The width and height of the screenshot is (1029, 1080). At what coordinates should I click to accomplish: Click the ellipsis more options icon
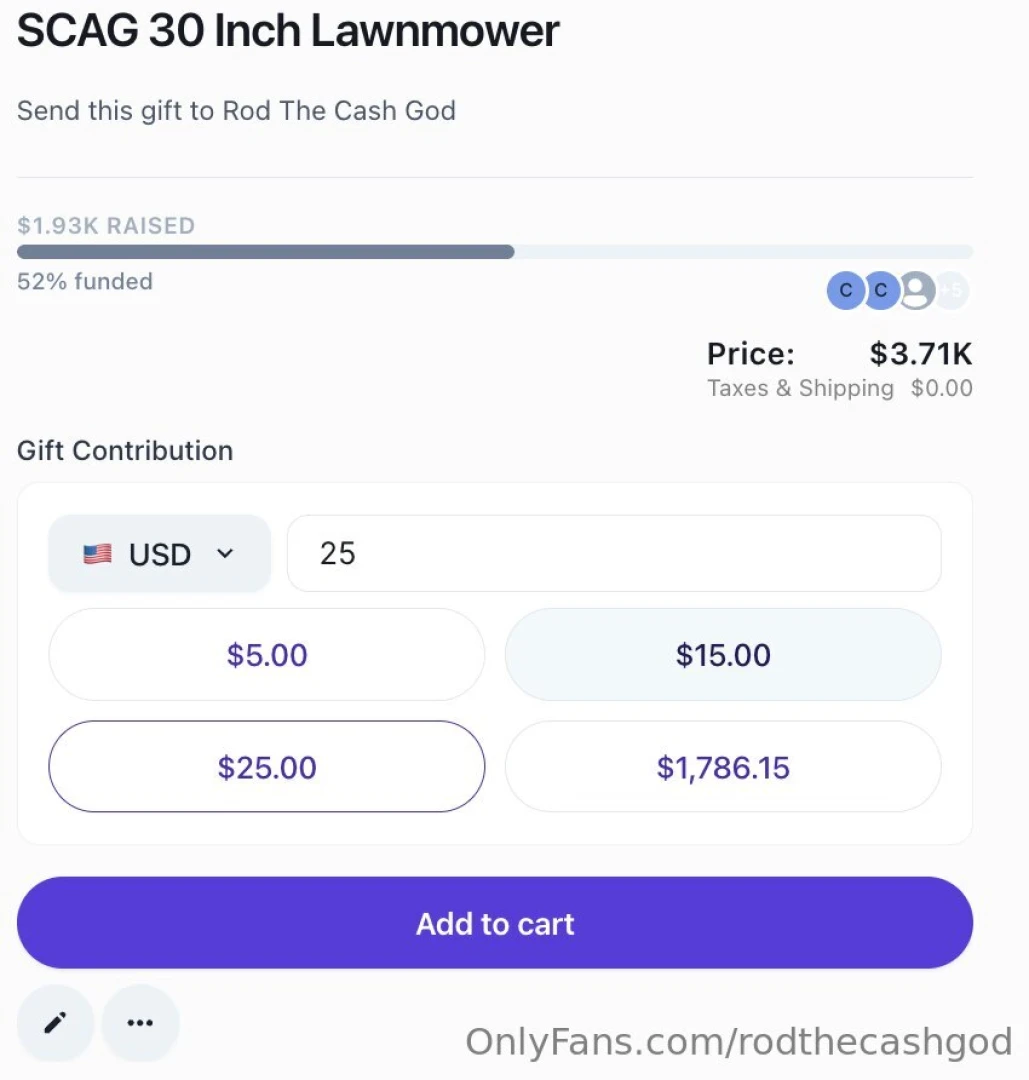tap(140, 1023)
